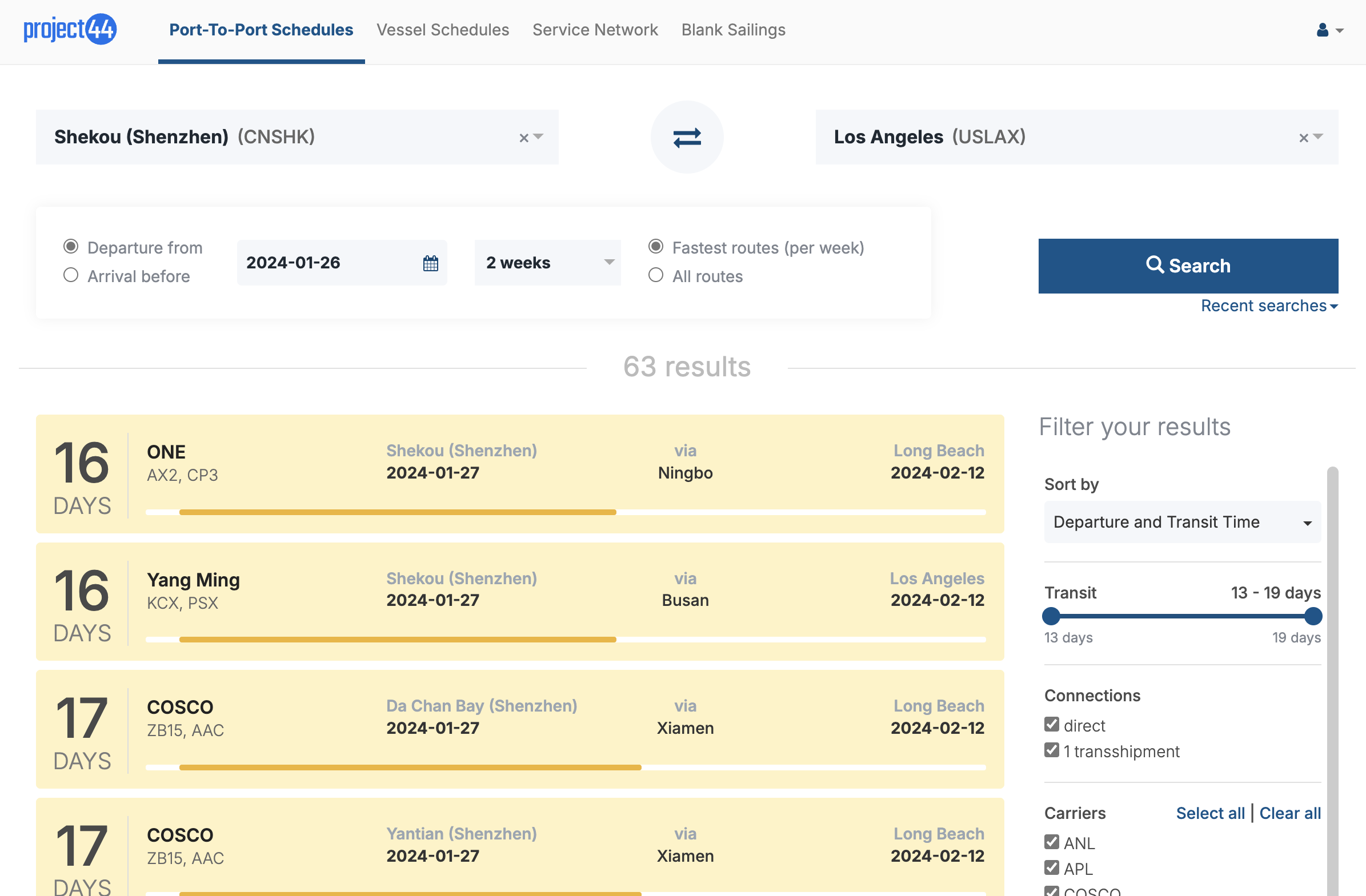Select Fastest routes (per week) option

pos(656,247)
